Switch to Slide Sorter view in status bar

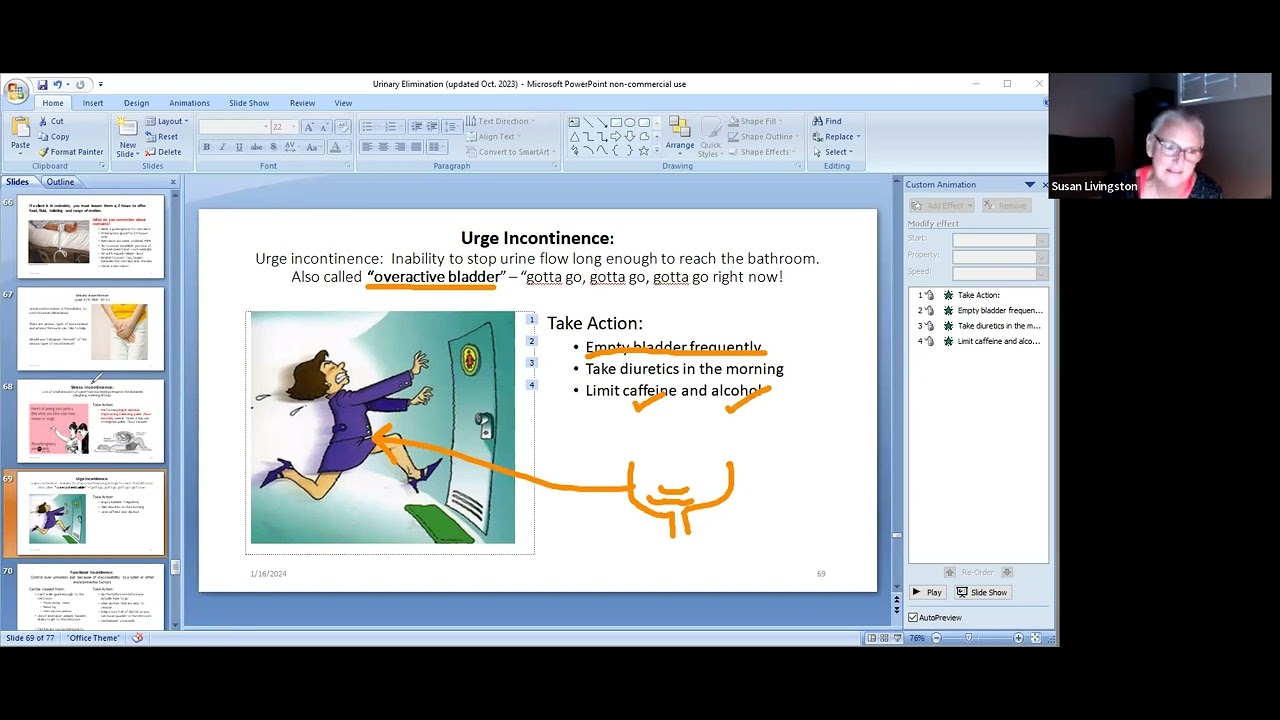(886, 638)
